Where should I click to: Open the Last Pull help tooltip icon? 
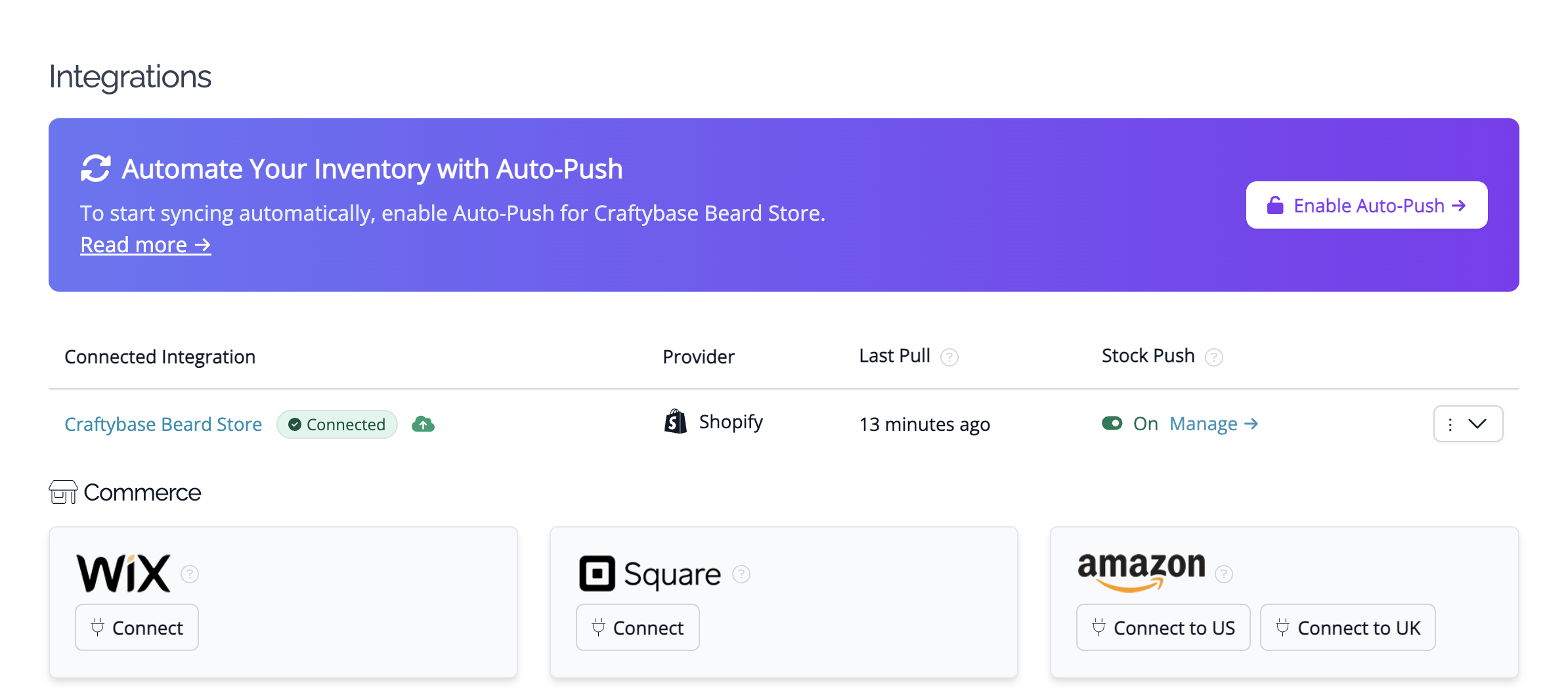pyautogui.click(x=949, y=357)
